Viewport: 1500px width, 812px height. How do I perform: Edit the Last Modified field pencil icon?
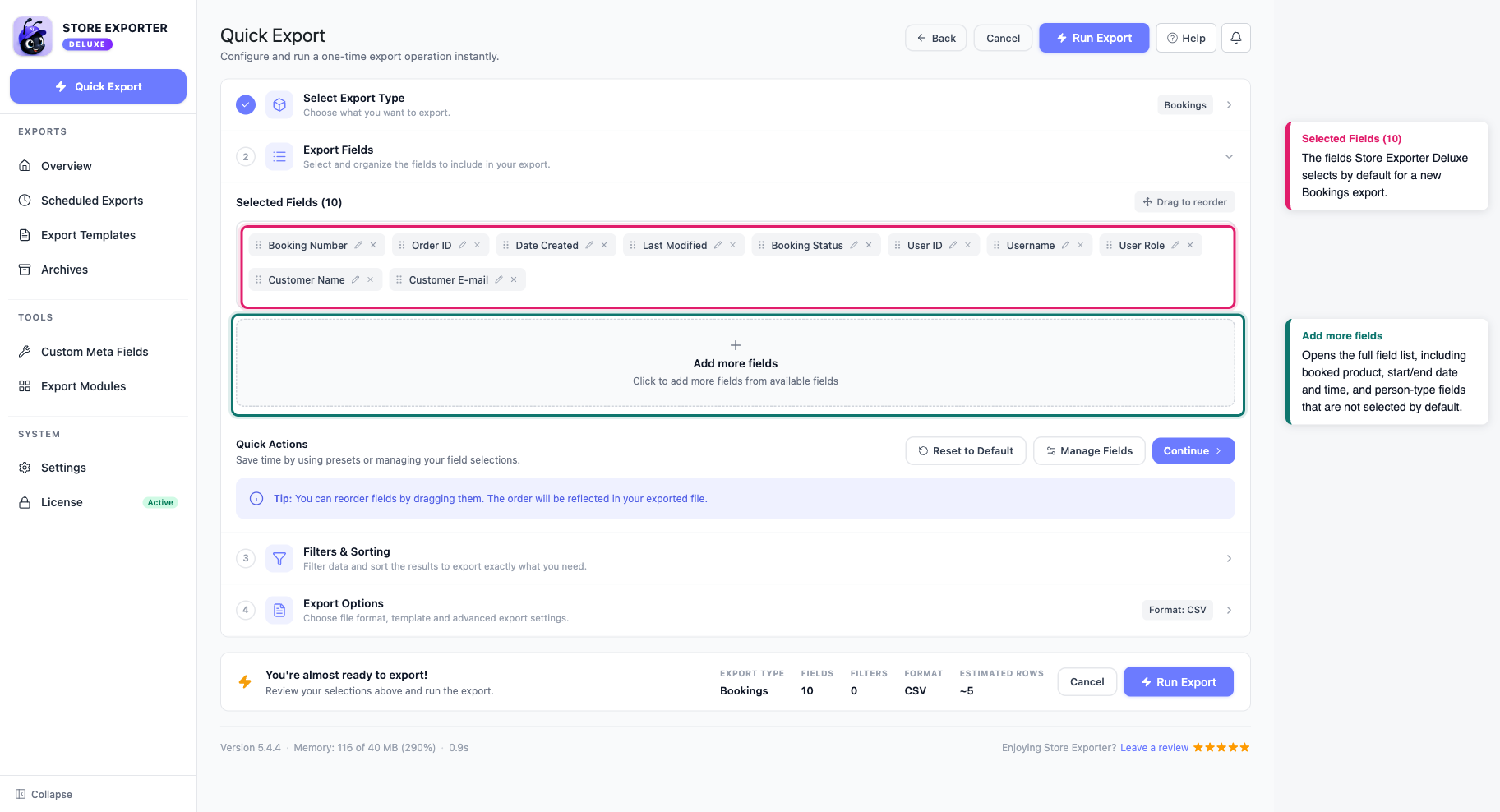click(x=718, y=245)
